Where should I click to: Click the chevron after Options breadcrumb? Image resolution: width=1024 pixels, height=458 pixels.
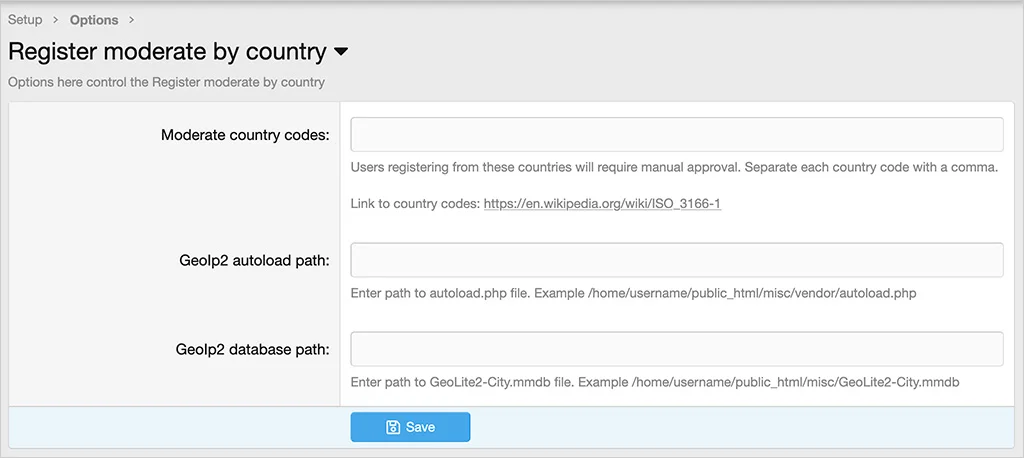tap(132, 20)
